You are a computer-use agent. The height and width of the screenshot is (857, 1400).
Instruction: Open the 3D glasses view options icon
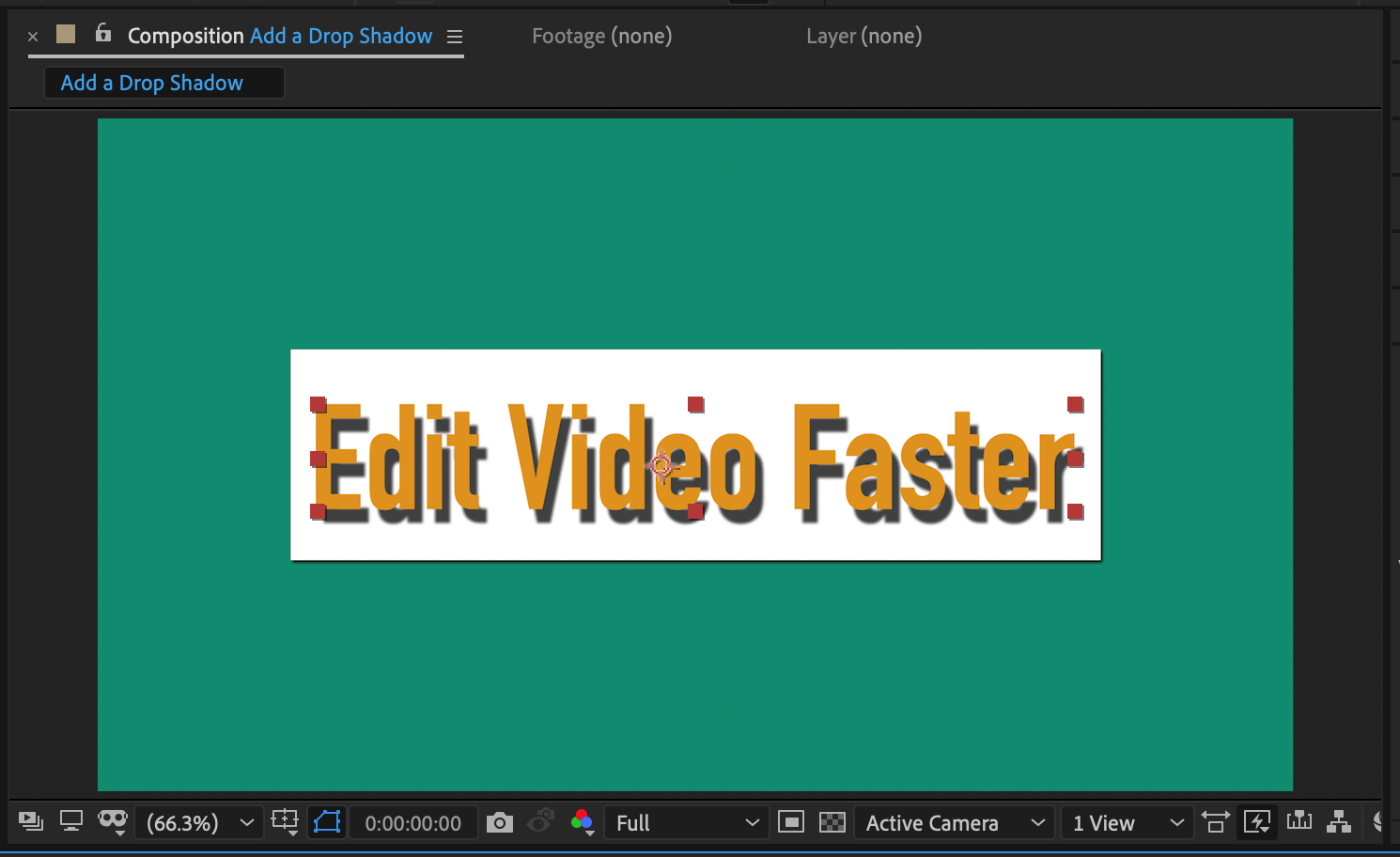click(x=113, y=822)
